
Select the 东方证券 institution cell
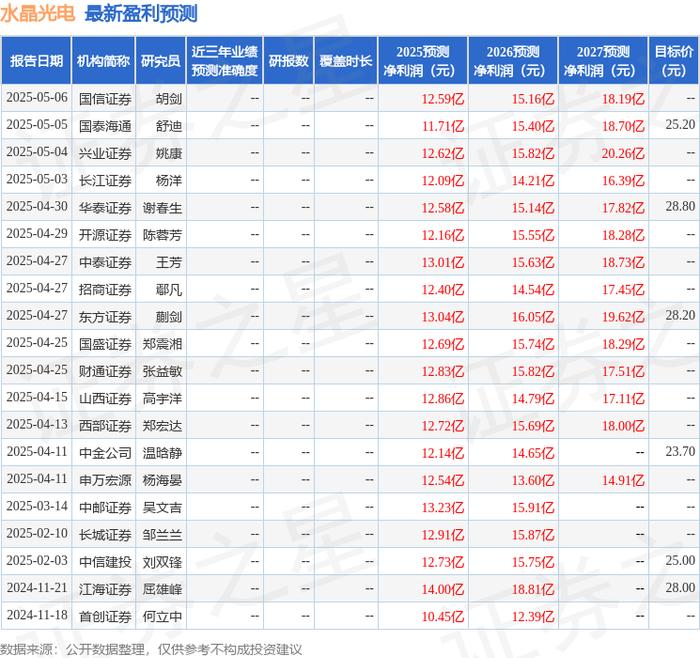click(x=105, y=317)
